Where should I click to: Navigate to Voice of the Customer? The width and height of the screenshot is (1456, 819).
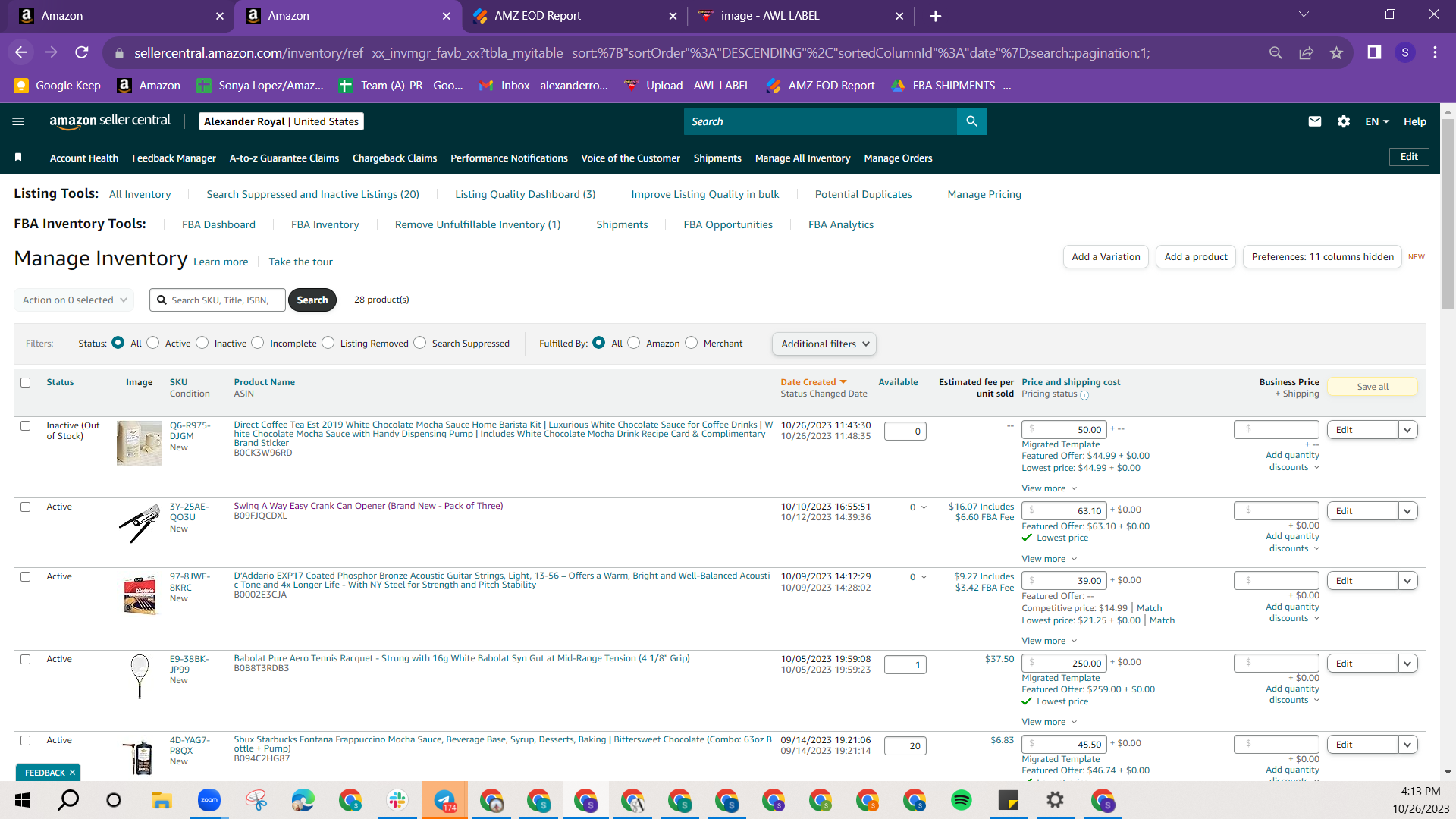coord(630,158)
